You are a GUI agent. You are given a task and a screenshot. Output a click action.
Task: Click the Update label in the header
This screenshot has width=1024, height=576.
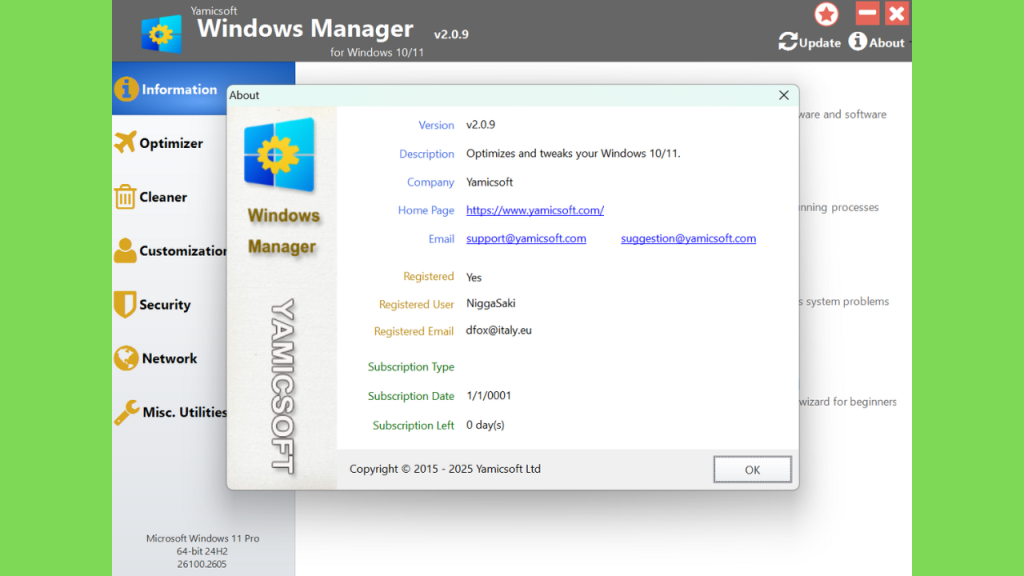[820, 43]
